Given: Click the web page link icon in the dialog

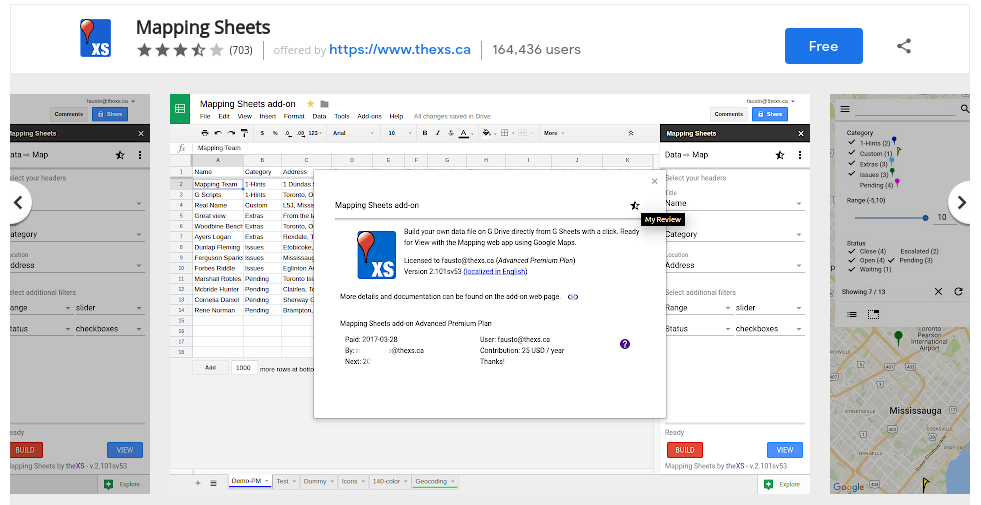Looking at the screenshot, I should coord(572,297).
